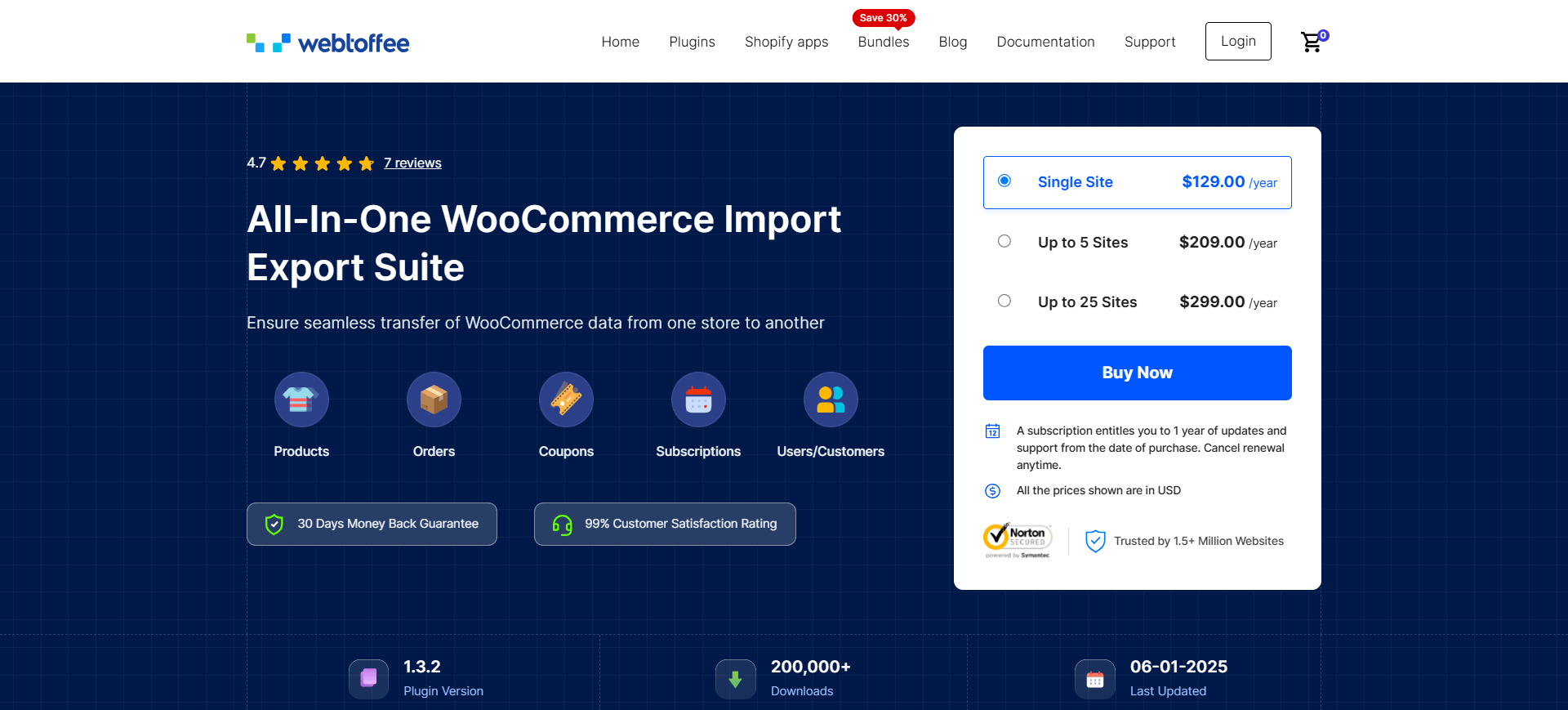The height and width of the screenshot is (710, 1568).
Task: Click the Trusted by shield icon
Action: point(1095,541)
